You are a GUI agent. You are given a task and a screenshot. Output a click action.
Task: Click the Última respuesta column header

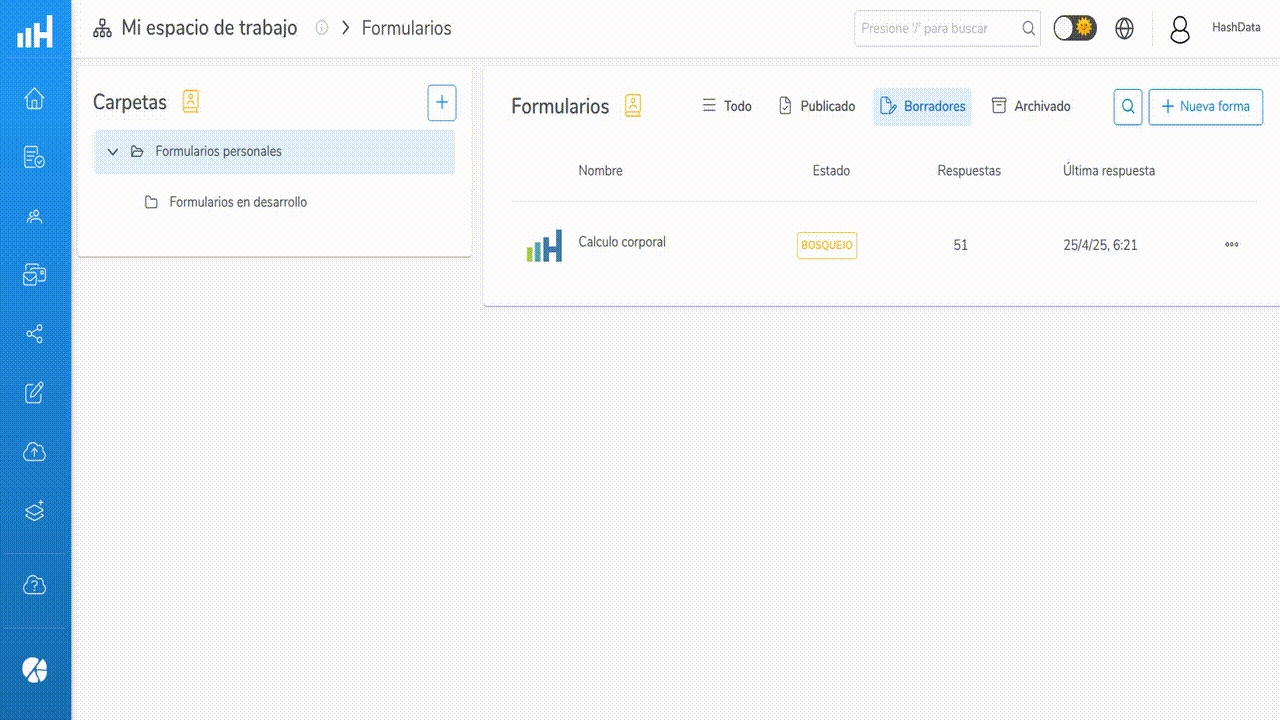coord(1109,171)
